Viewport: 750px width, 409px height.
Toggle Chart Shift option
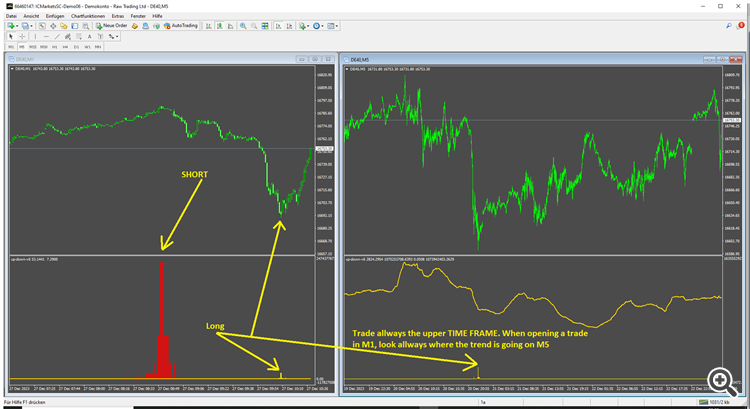(289, 26)
